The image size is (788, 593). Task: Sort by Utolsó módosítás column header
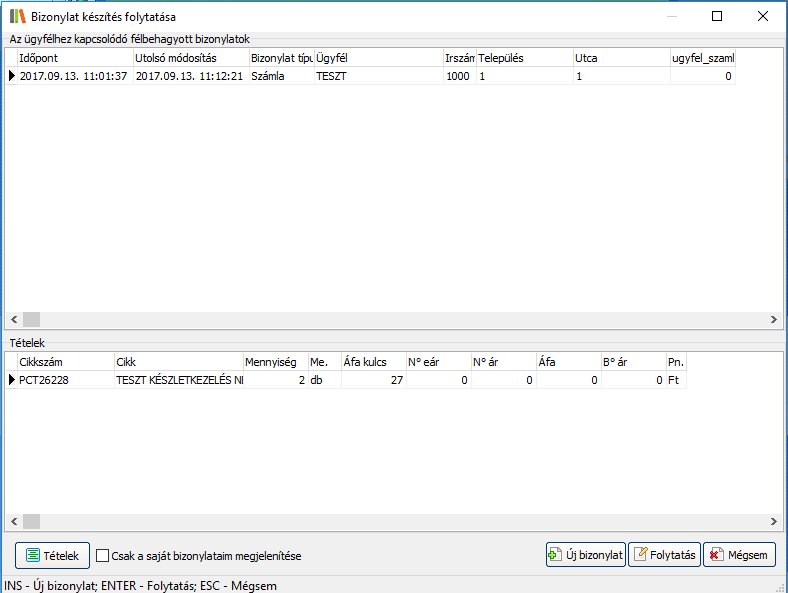(190, 58)
